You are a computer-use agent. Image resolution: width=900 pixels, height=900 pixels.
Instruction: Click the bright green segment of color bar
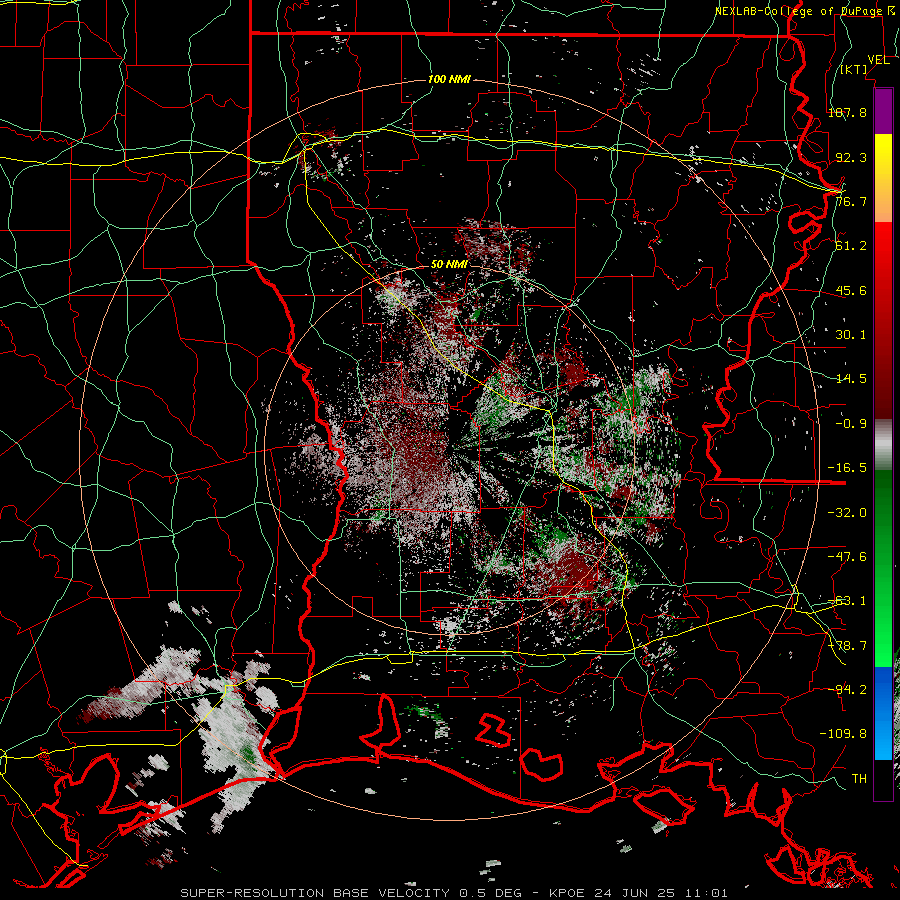883,567
